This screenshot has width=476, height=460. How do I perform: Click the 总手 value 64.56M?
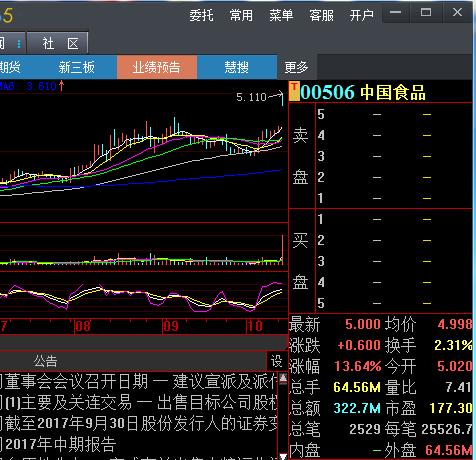tap(357, 387)
